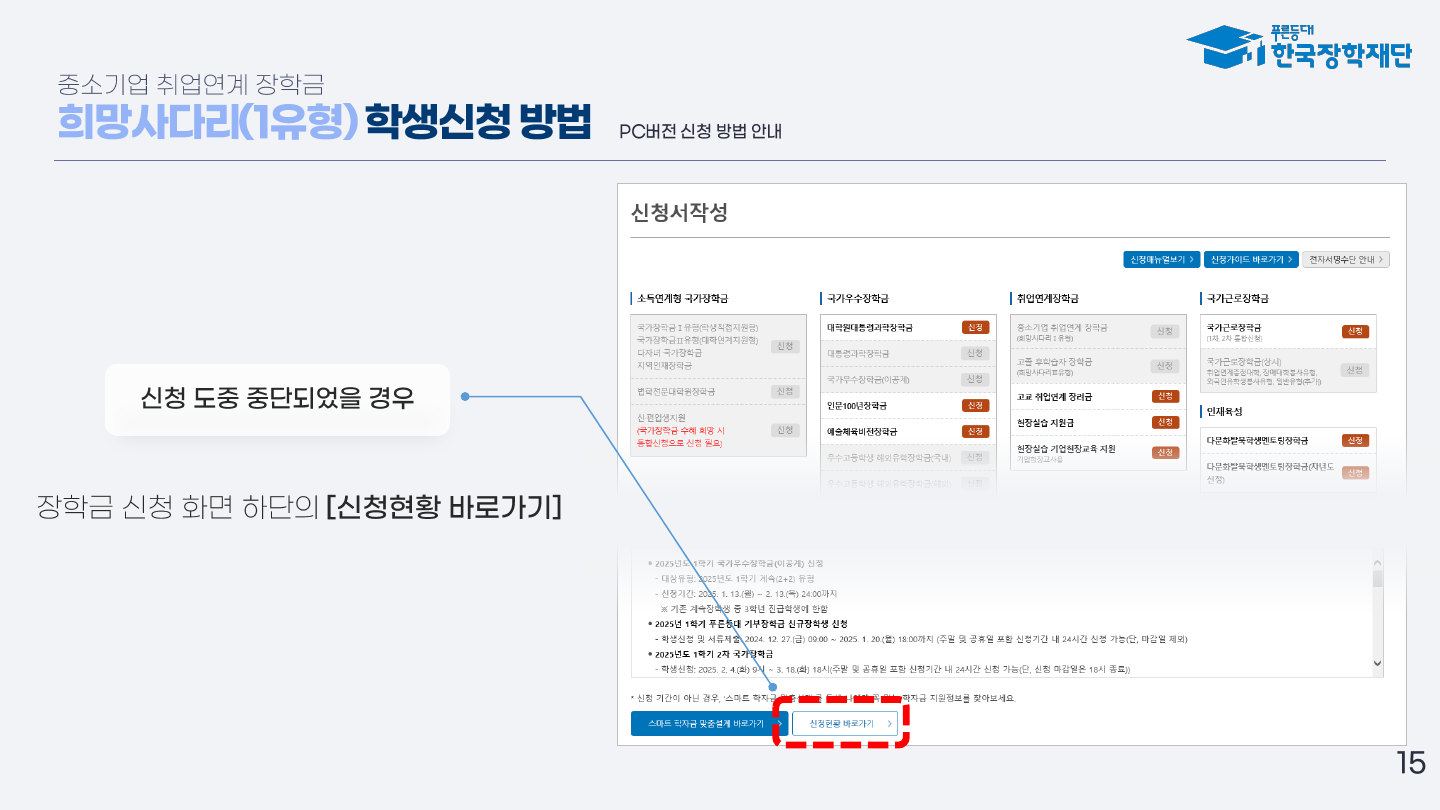Click notice list scrollbar down arrow
Screen dimensions: 1440x810
[1377, 663]
